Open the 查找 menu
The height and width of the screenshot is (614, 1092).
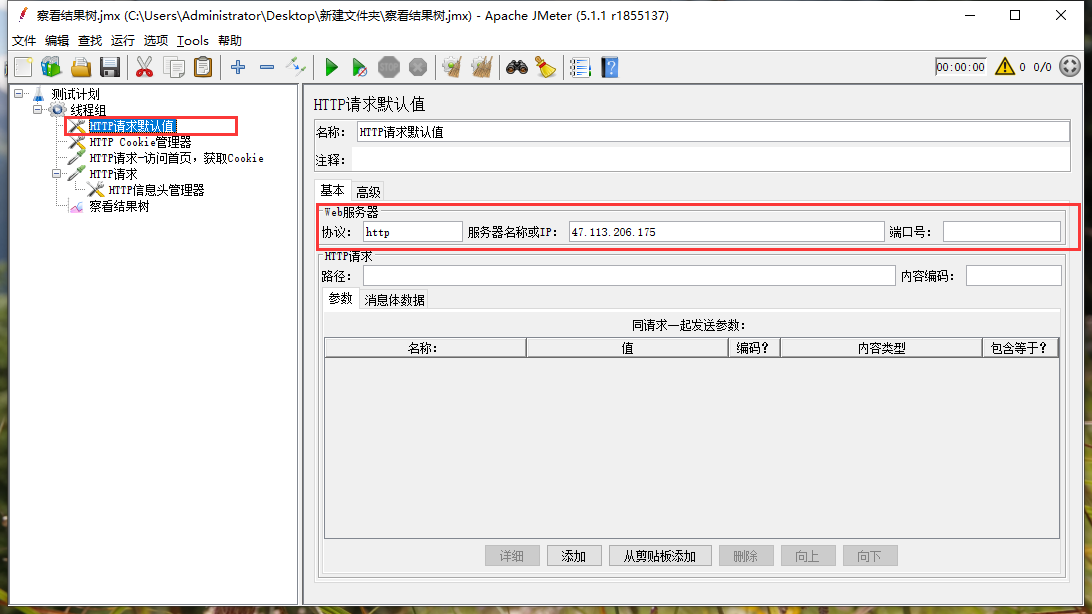[89, 41]
